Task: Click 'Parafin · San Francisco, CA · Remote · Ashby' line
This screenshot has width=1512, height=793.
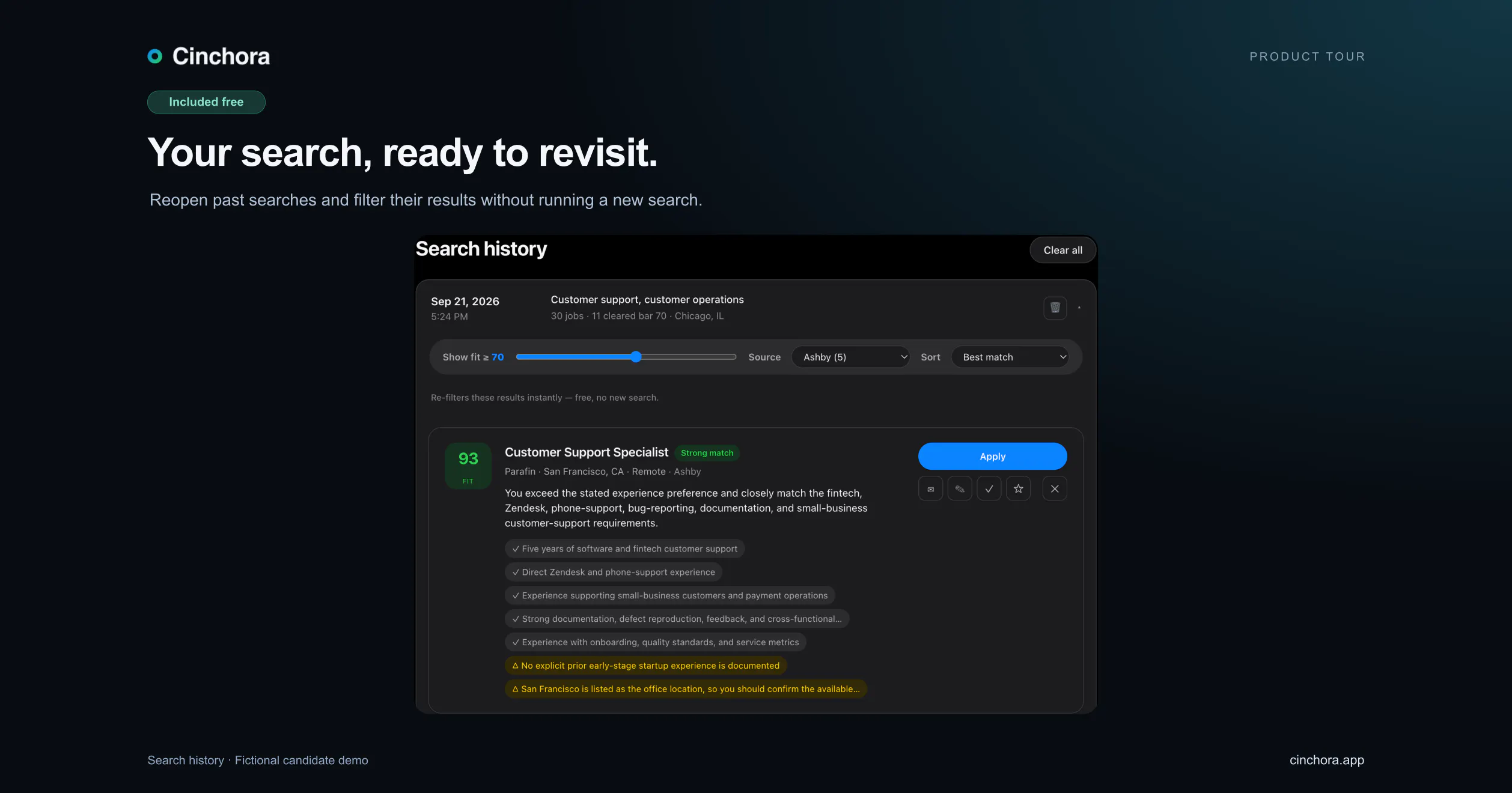Action: (603, 472)
